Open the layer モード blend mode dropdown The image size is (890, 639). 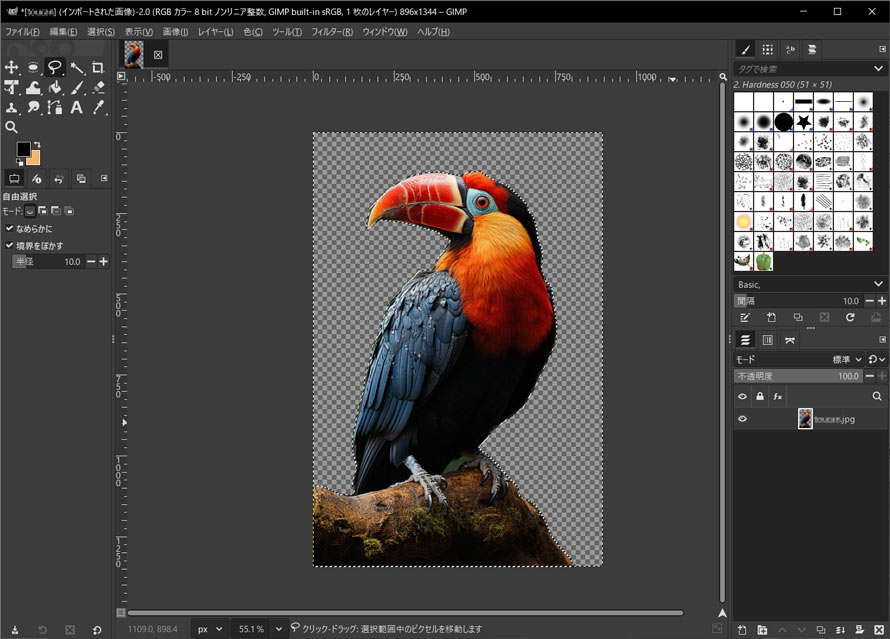point(845,359)
